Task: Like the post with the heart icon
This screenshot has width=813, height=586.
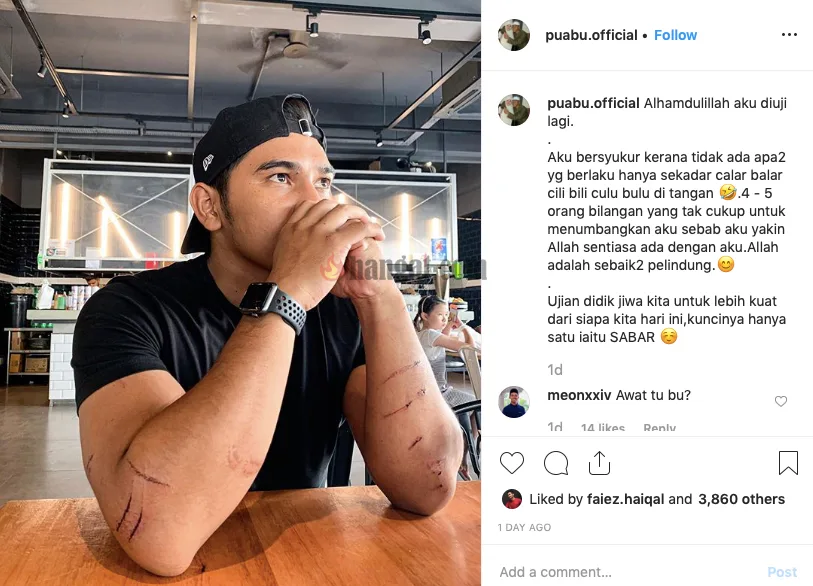Action: [512, 463]
